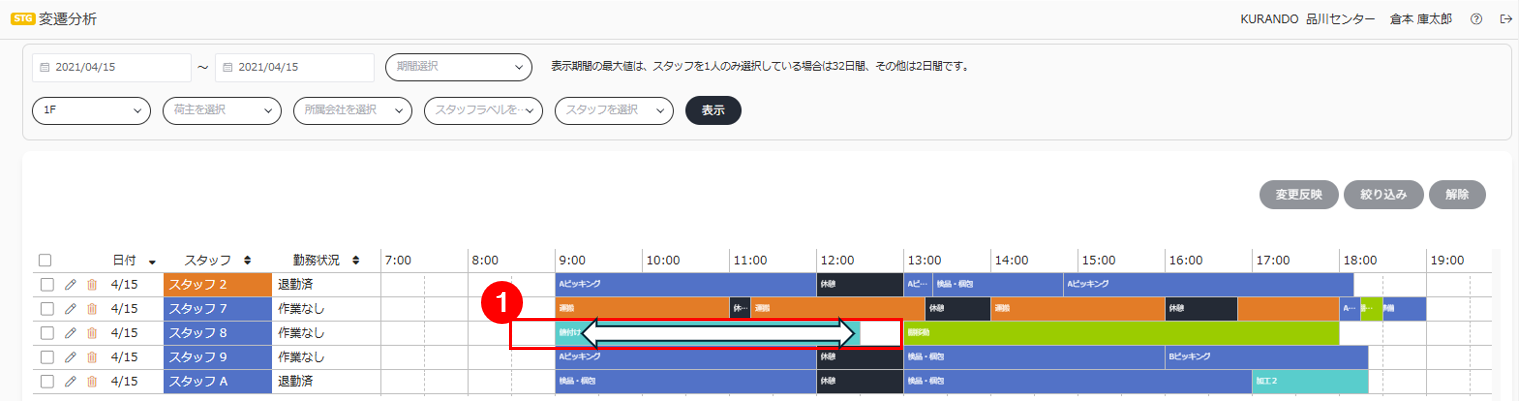This screenshot has height=401, width=1519.
Task: Check the スタッフ 9 row checkbox
Action: (46, 357)
